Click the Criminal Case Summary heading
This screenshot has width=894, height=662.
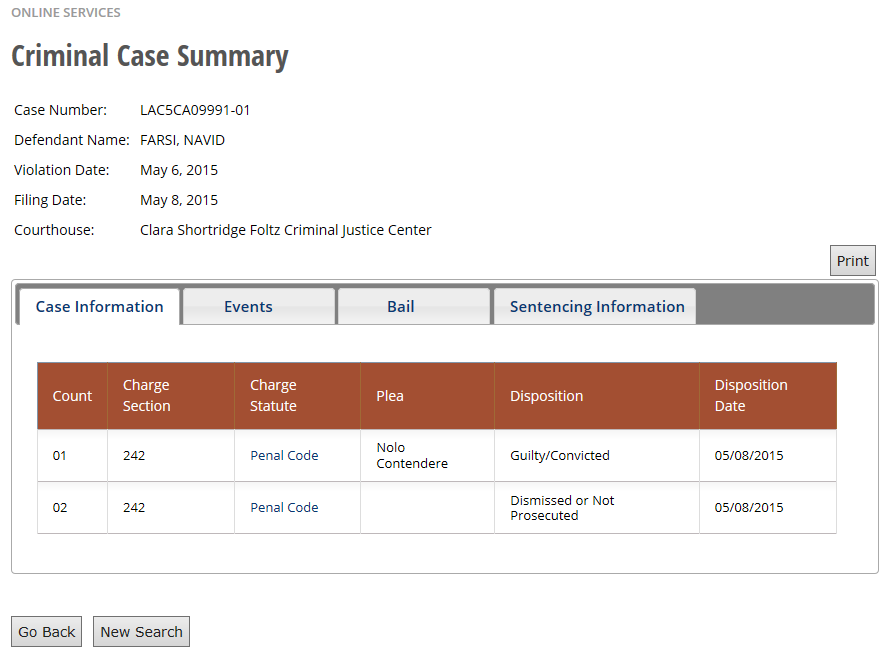(x=150, y=56)
